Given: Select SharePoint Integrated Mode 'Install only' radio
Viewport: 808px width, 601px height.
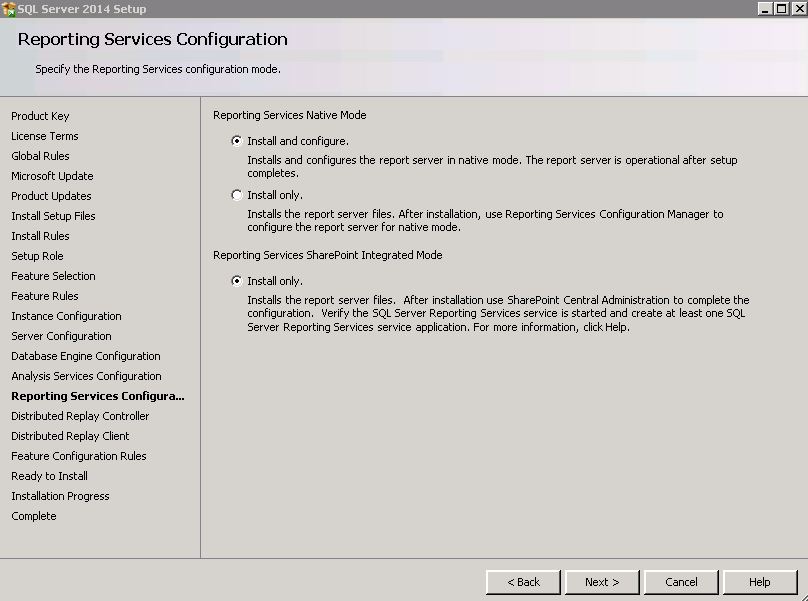Looking at the screenshot, I should [x=237, y=281].
